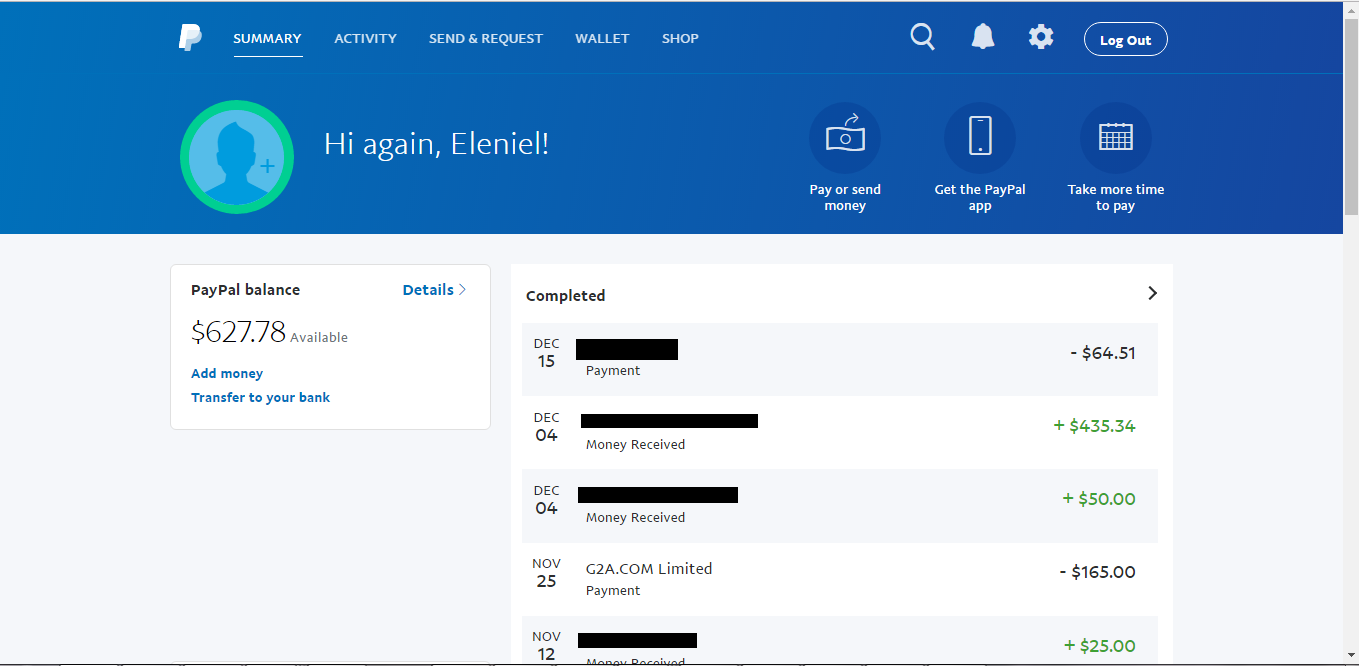
Task: Go to the Activity tab
Action: [365, 39]
